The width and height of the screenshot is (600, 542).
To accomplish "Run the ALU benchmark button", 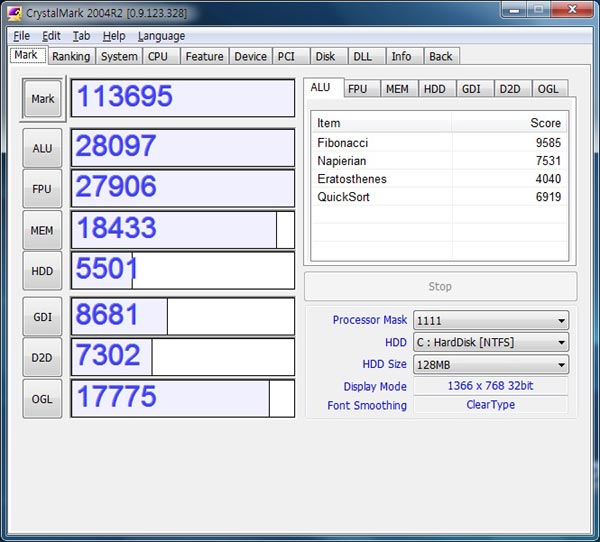I will [x=42, y=148].
